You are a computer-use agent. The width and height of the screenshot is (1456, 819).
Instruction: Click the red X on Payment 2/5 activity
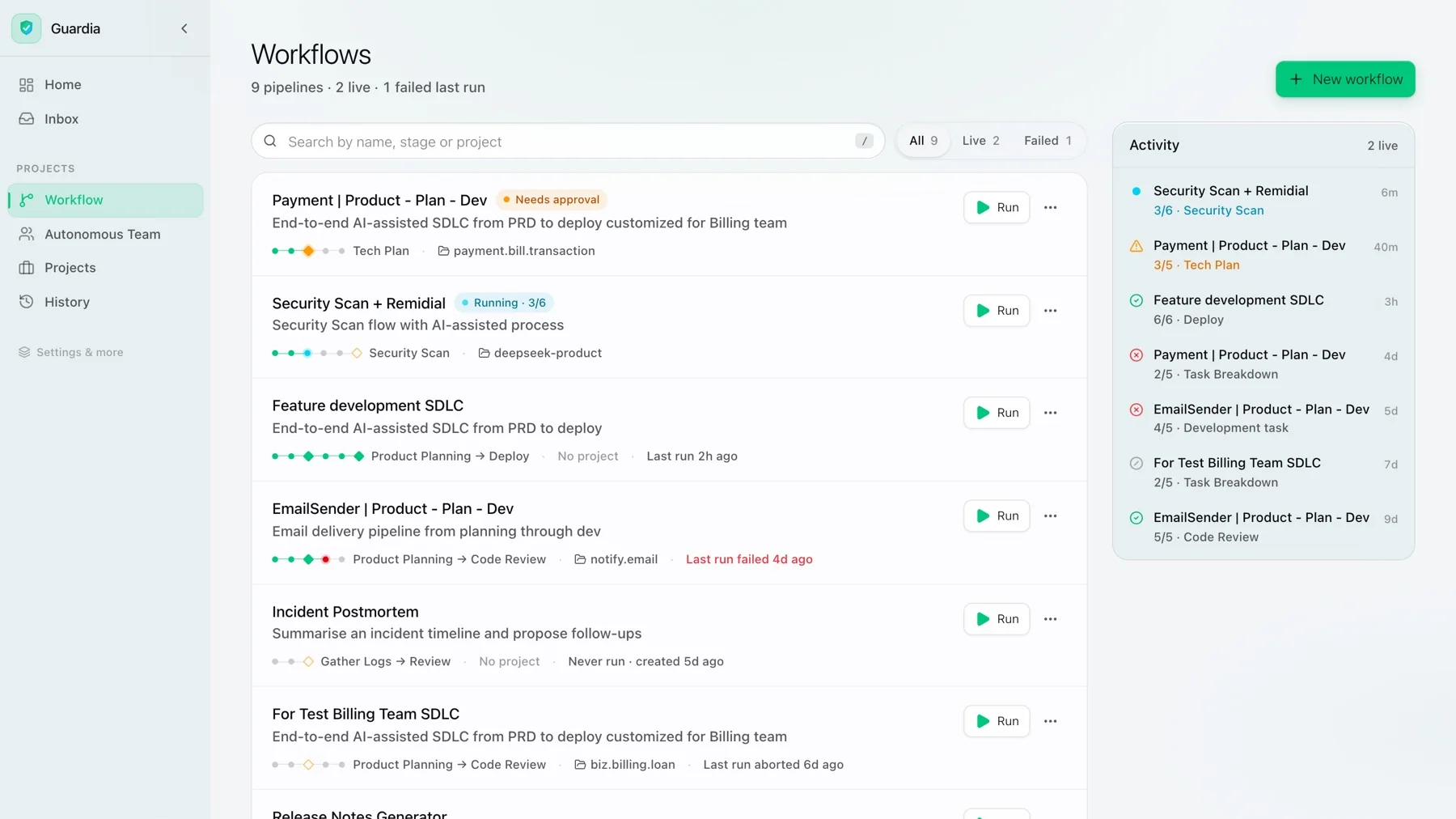click(x=1136, y=355)
